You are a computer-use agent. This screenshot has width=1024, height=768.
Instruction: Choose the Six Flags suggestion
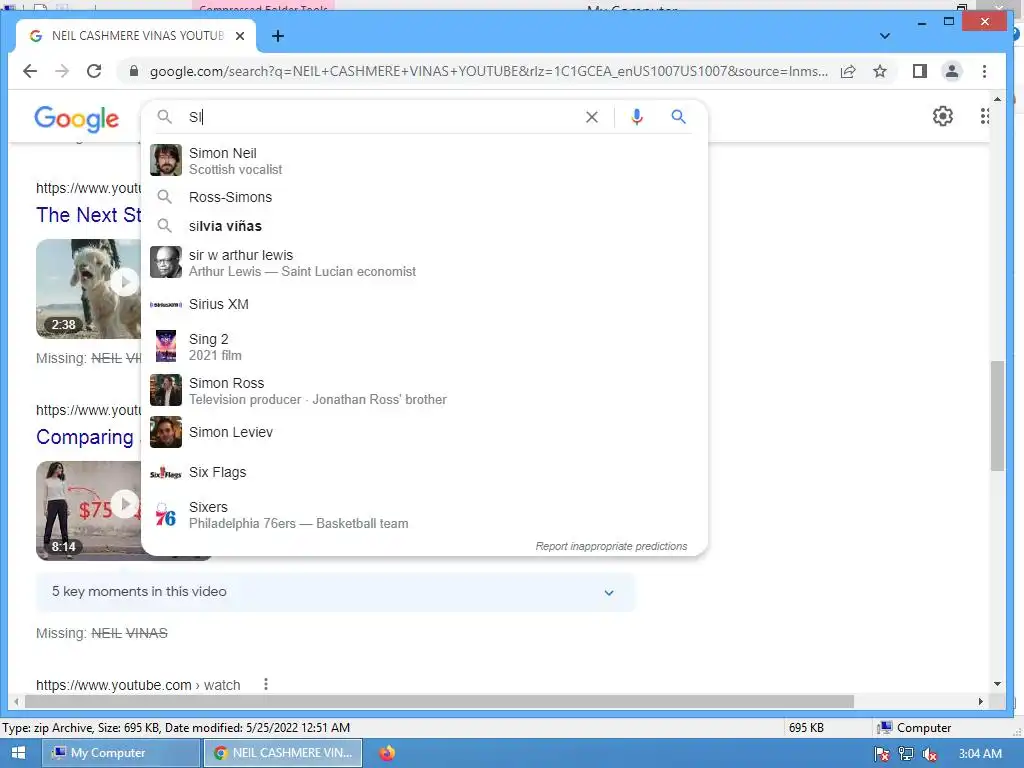(424, 472)
